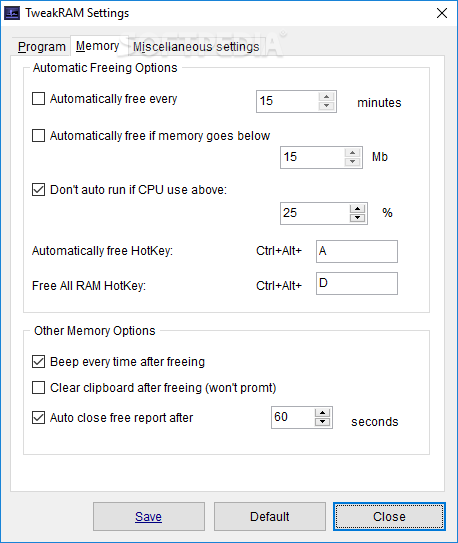The width and height of the screenshot is (458, 543).
Task: Increase auto close seconds with up arrow
Action: click(323, 412)
